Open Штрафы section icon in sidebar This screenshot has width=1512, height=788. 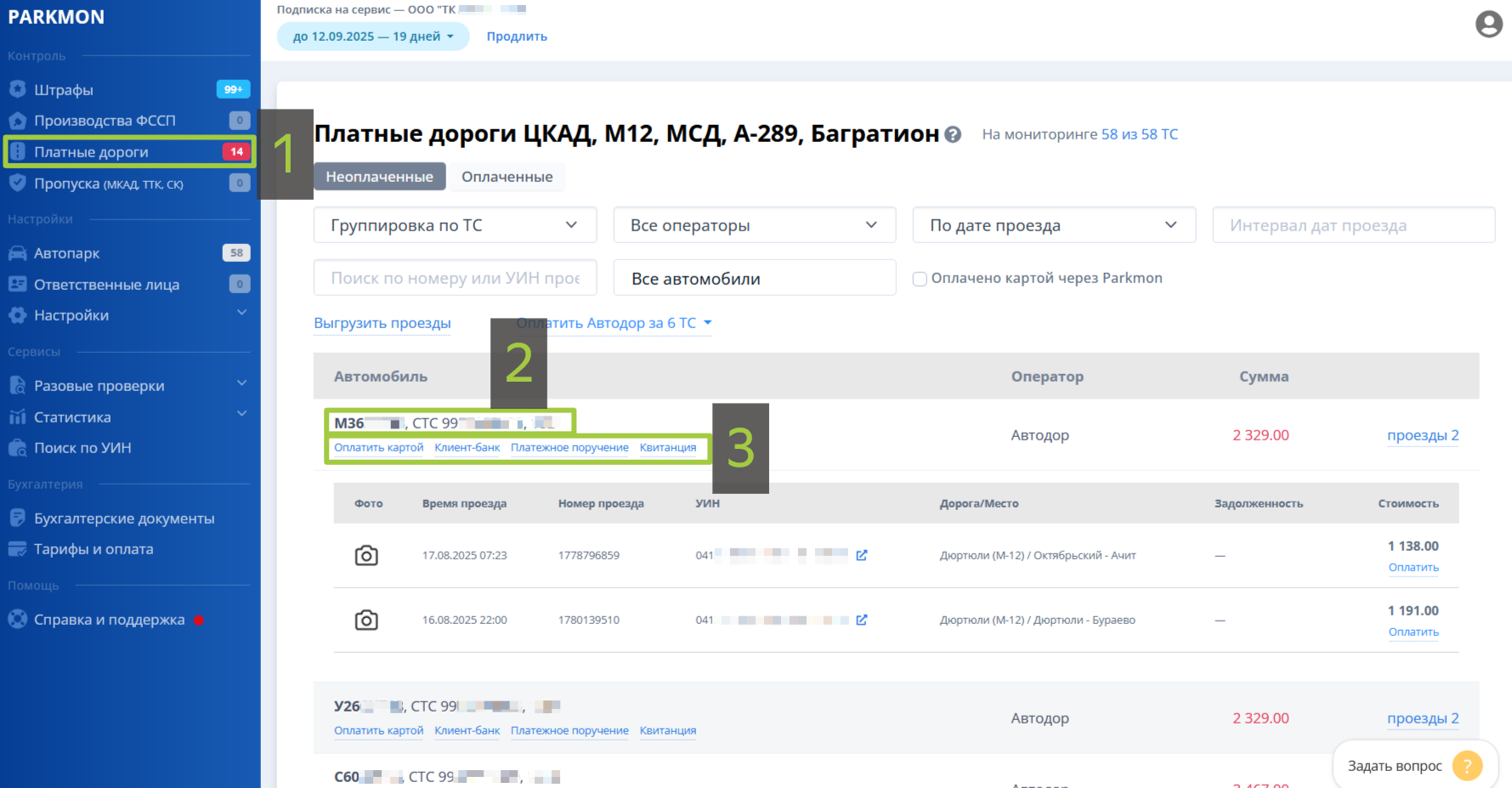(x=17, y=89)
